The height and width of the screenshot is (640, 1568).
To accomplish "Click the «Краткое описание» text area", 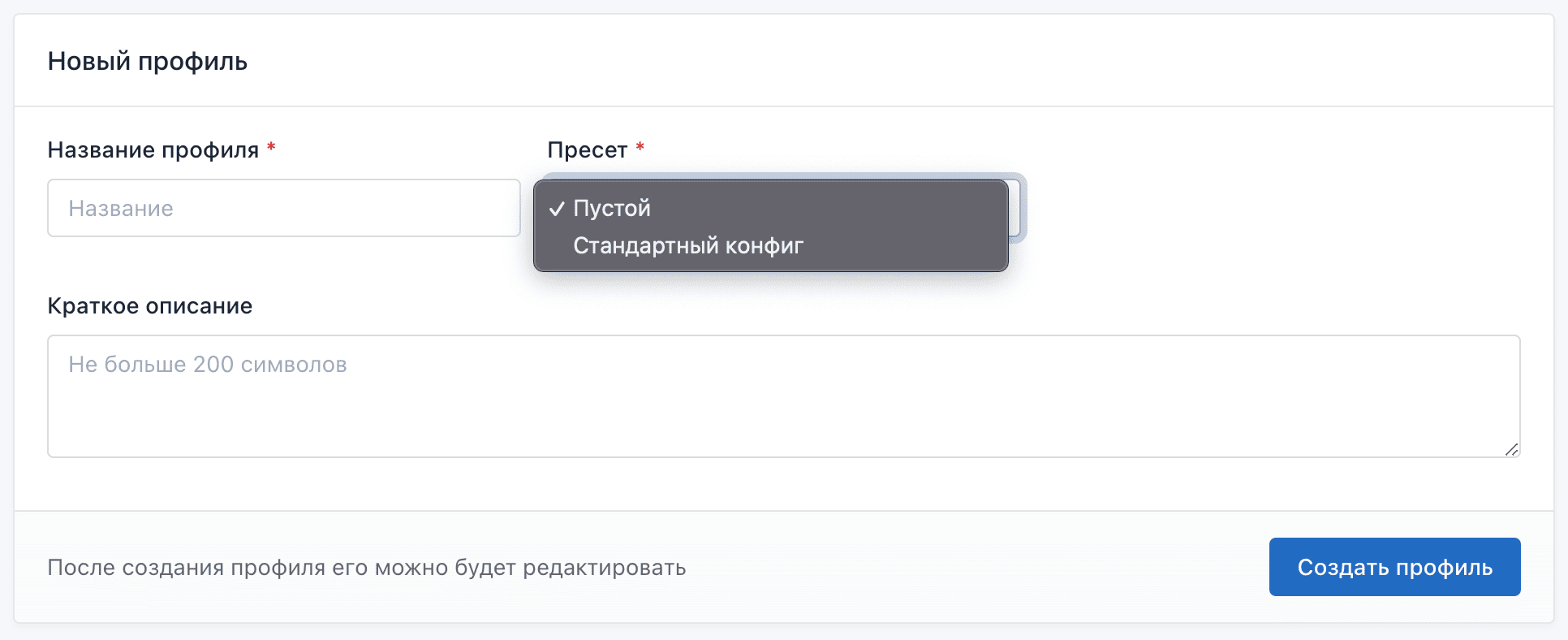I will [x=784, y=396].
